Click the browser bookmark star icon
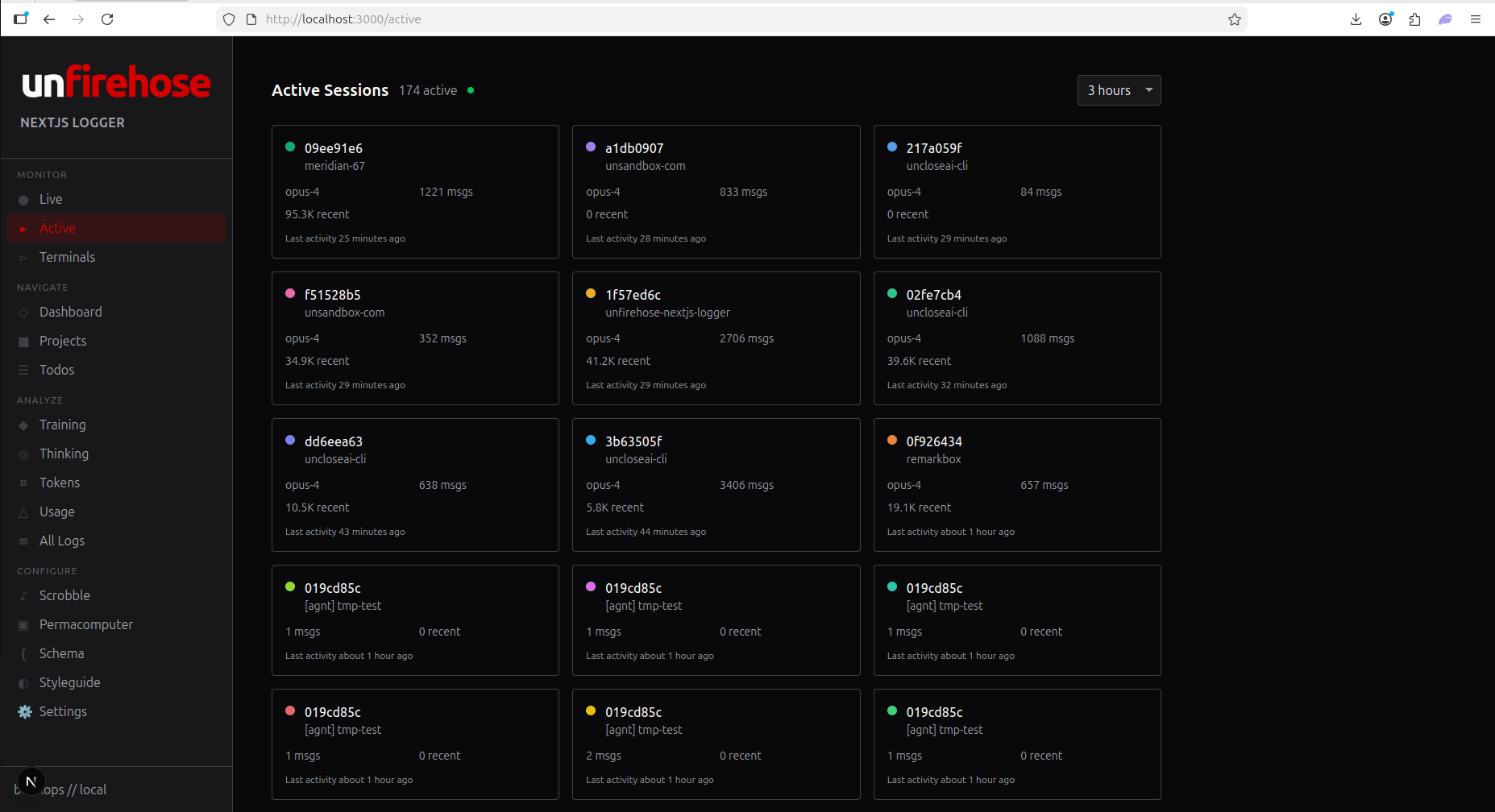1495x812 pixels. tap(1234, 19)
